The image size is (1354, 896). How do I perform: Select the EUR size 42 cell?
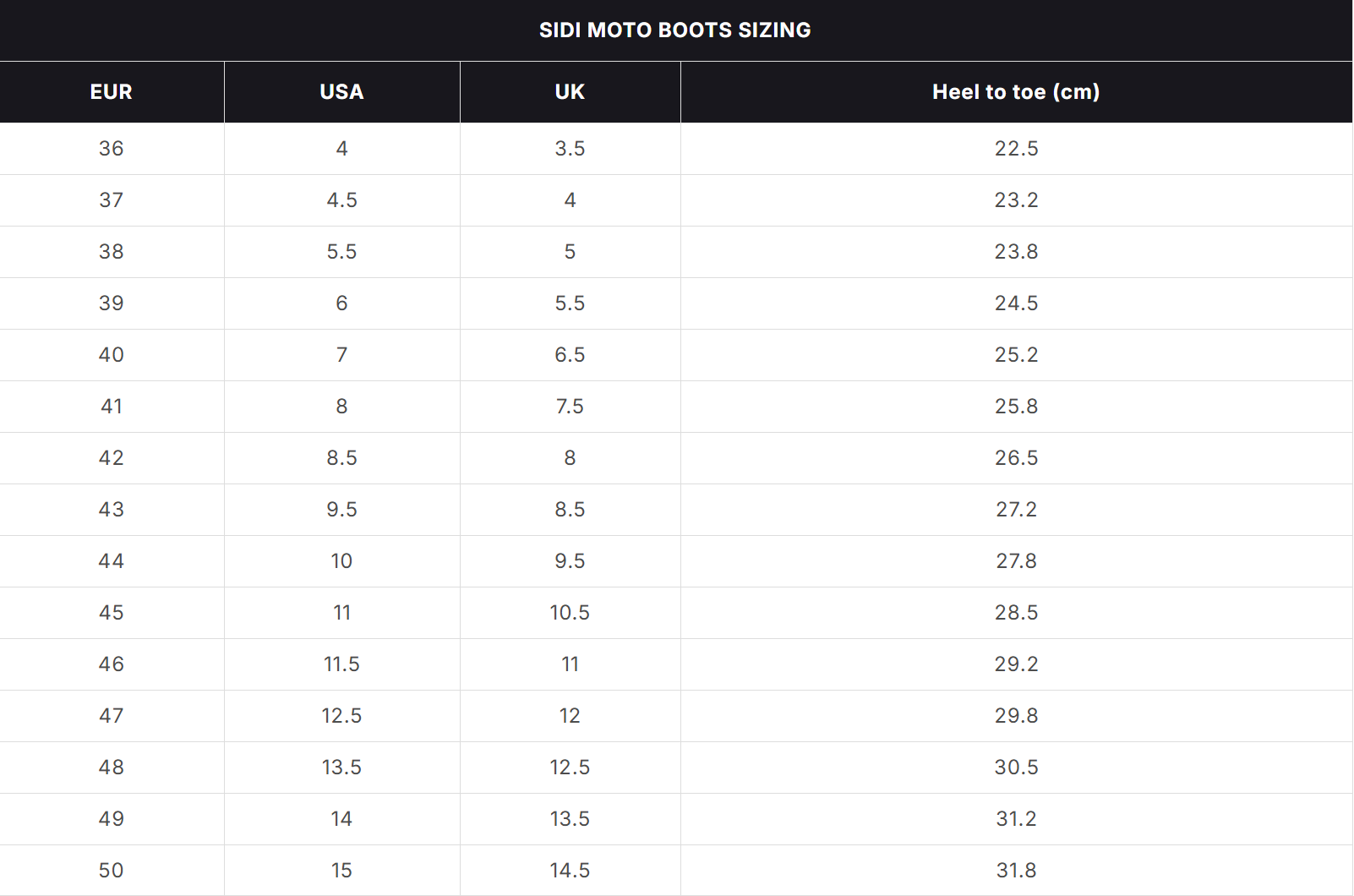coord(112,458)
